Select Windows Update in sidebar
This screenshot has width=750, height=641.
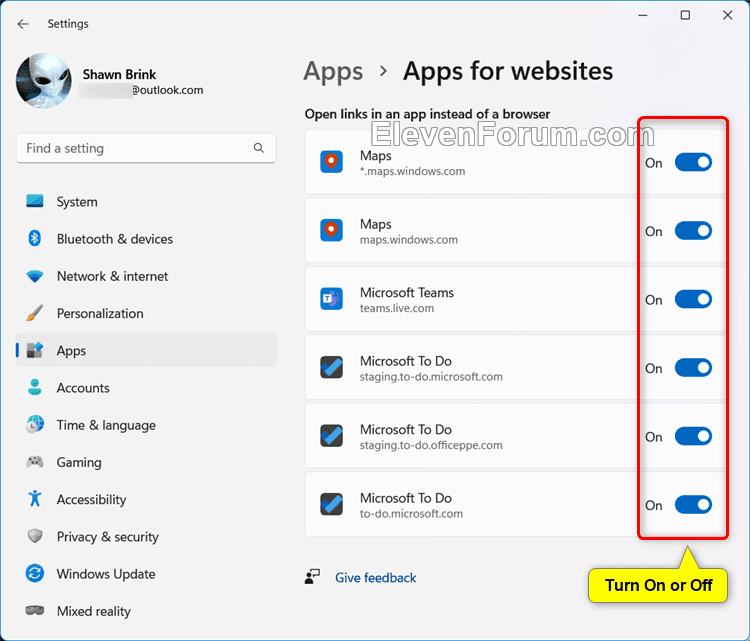(146, 574)
